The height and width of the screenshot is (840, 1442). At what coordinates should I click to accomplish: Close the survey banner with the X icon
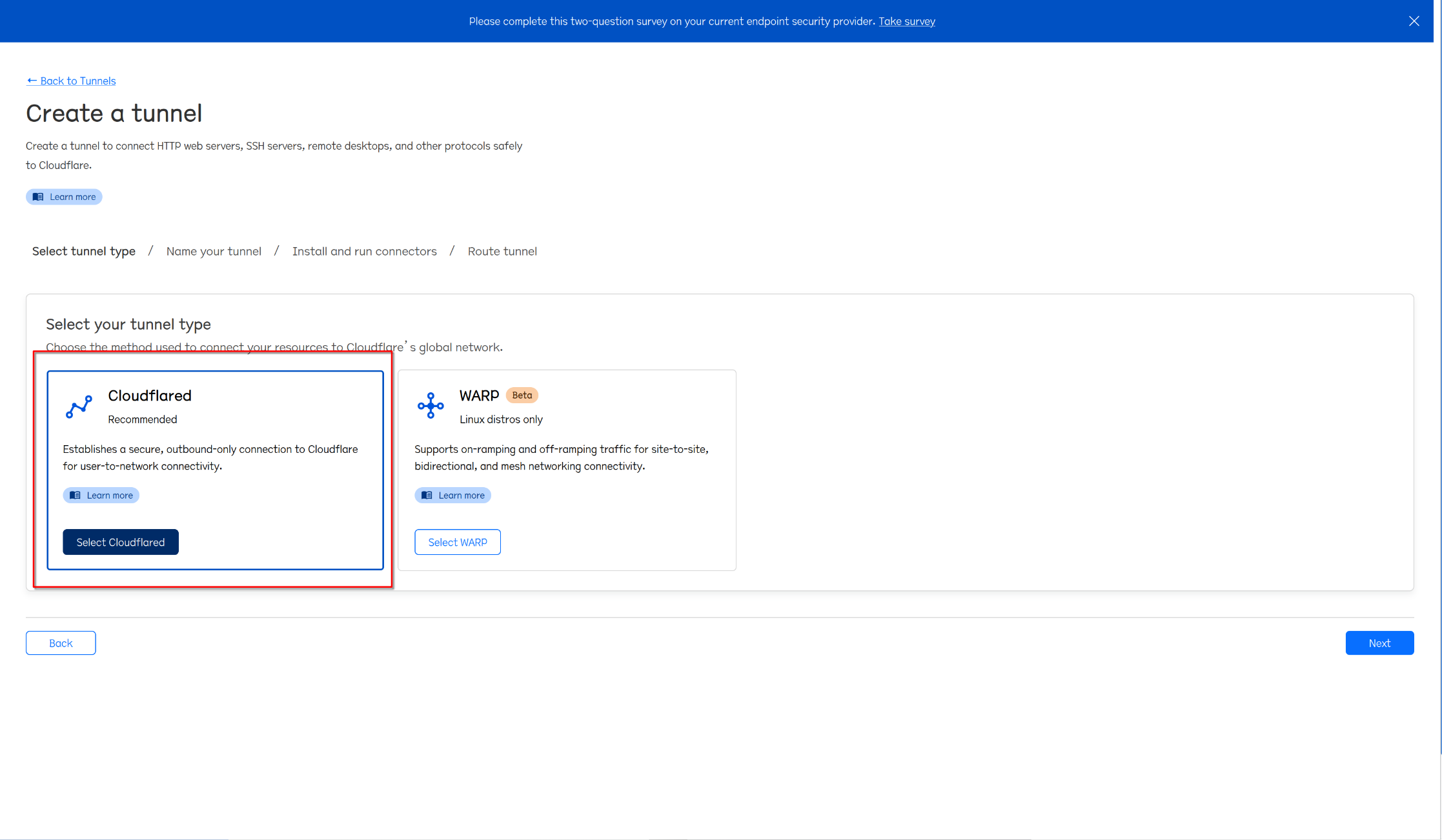tap(1414, 21)
